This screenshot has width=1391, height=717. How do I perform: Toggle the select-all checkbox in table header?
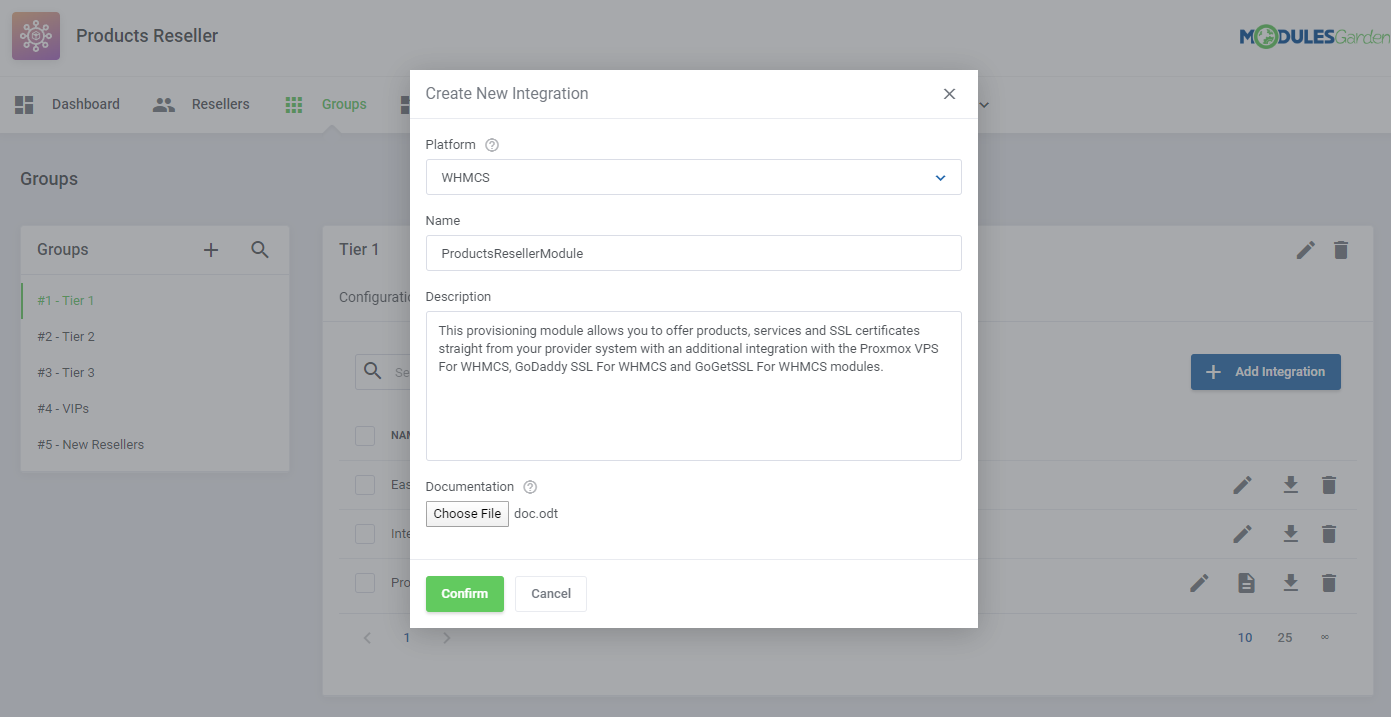(x=365, y=436)
